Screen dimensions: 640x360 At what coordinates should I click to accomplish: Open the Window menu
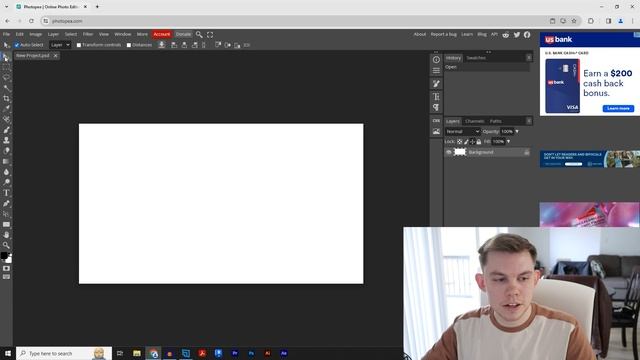coord(122,34)
